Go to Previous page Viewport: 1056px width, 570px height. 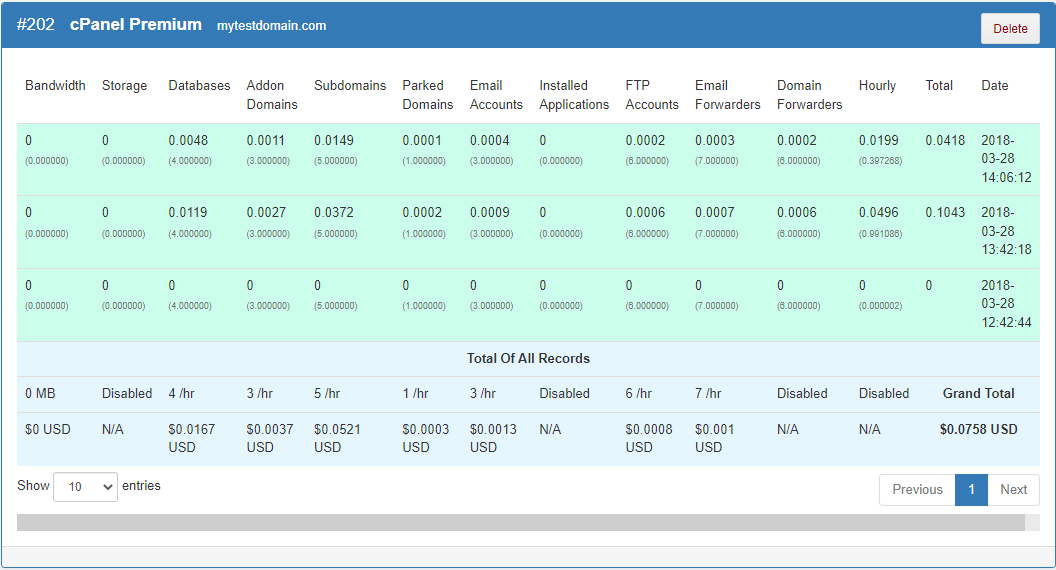[x=917, y=490]
